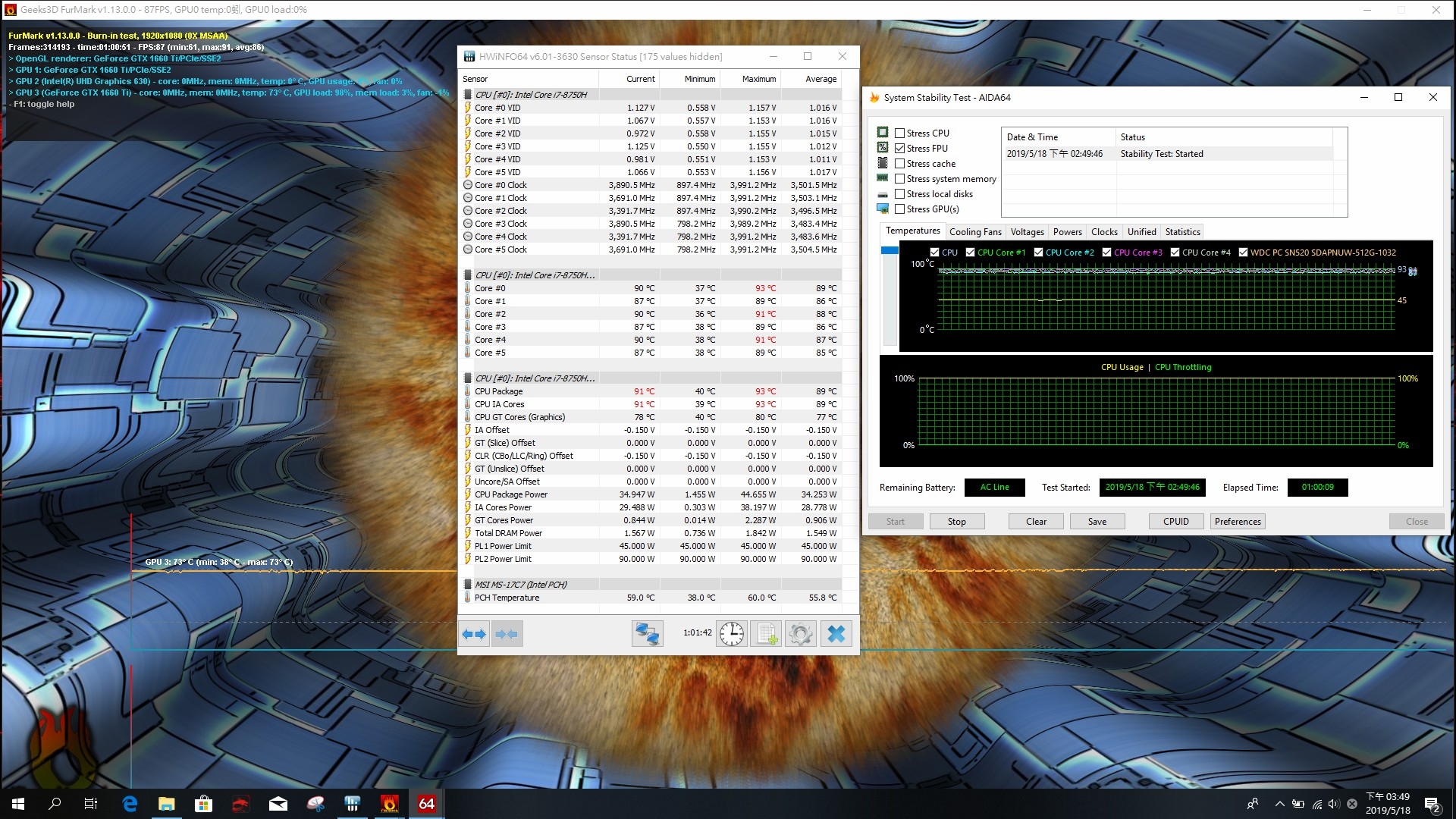This screenshot has width=1456, height=819.
Task: Open the notification center icon
Action: coord(1432,805)
